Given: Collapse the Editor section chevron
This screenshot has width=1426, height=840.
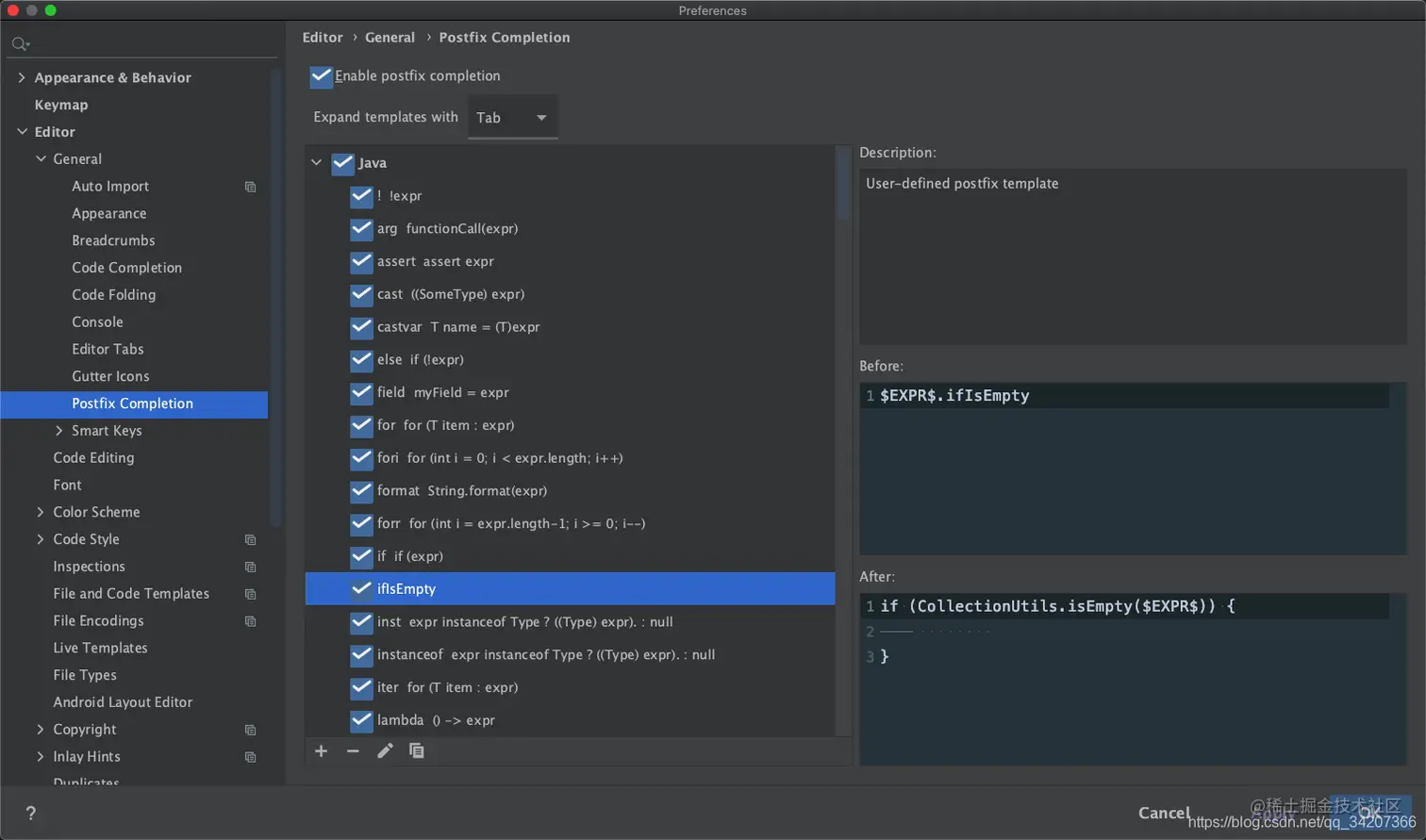Looking at the screenshot, I should click(x=22, y=132).
